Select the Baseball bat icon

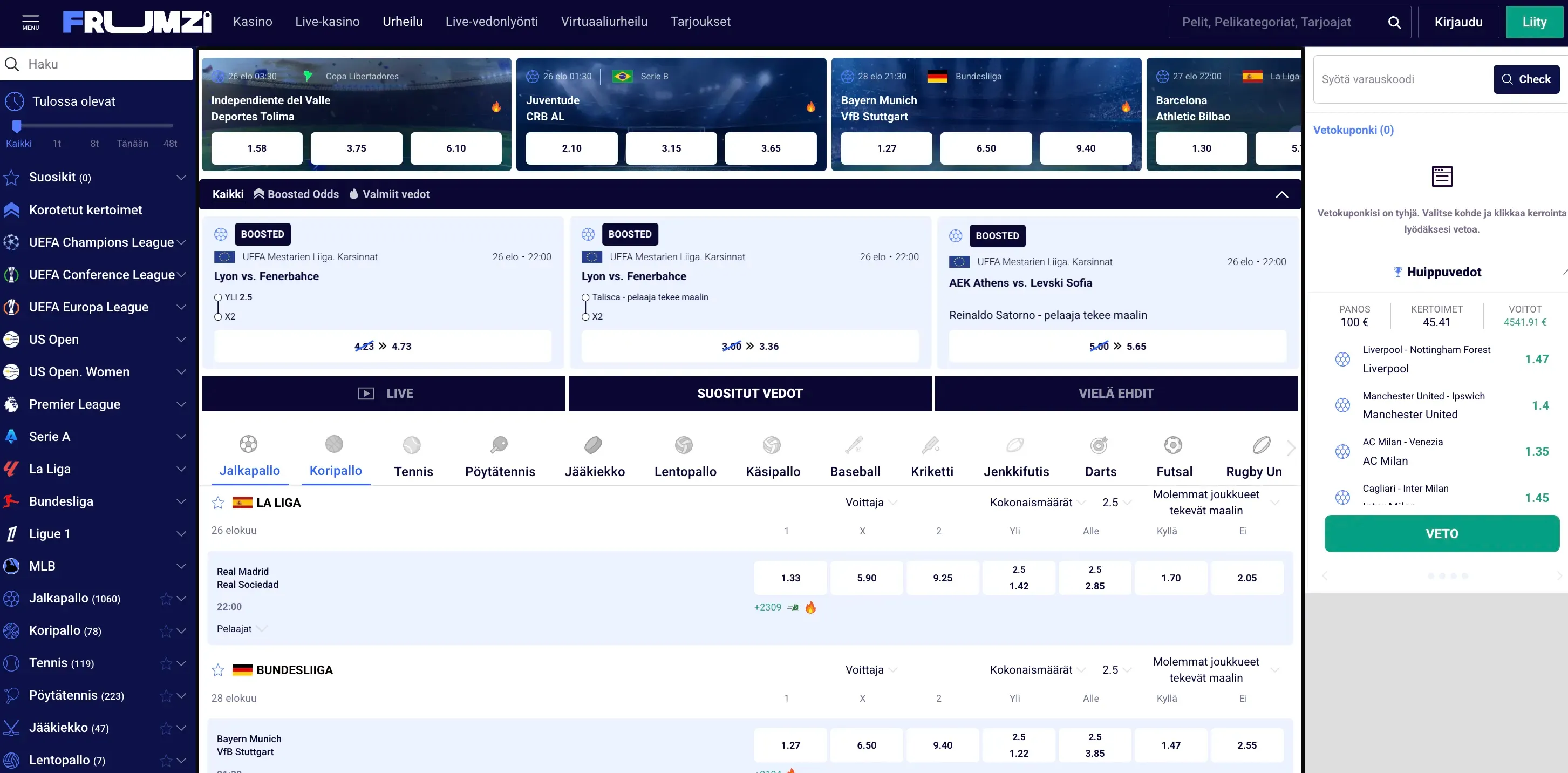[x=854, y=445]
